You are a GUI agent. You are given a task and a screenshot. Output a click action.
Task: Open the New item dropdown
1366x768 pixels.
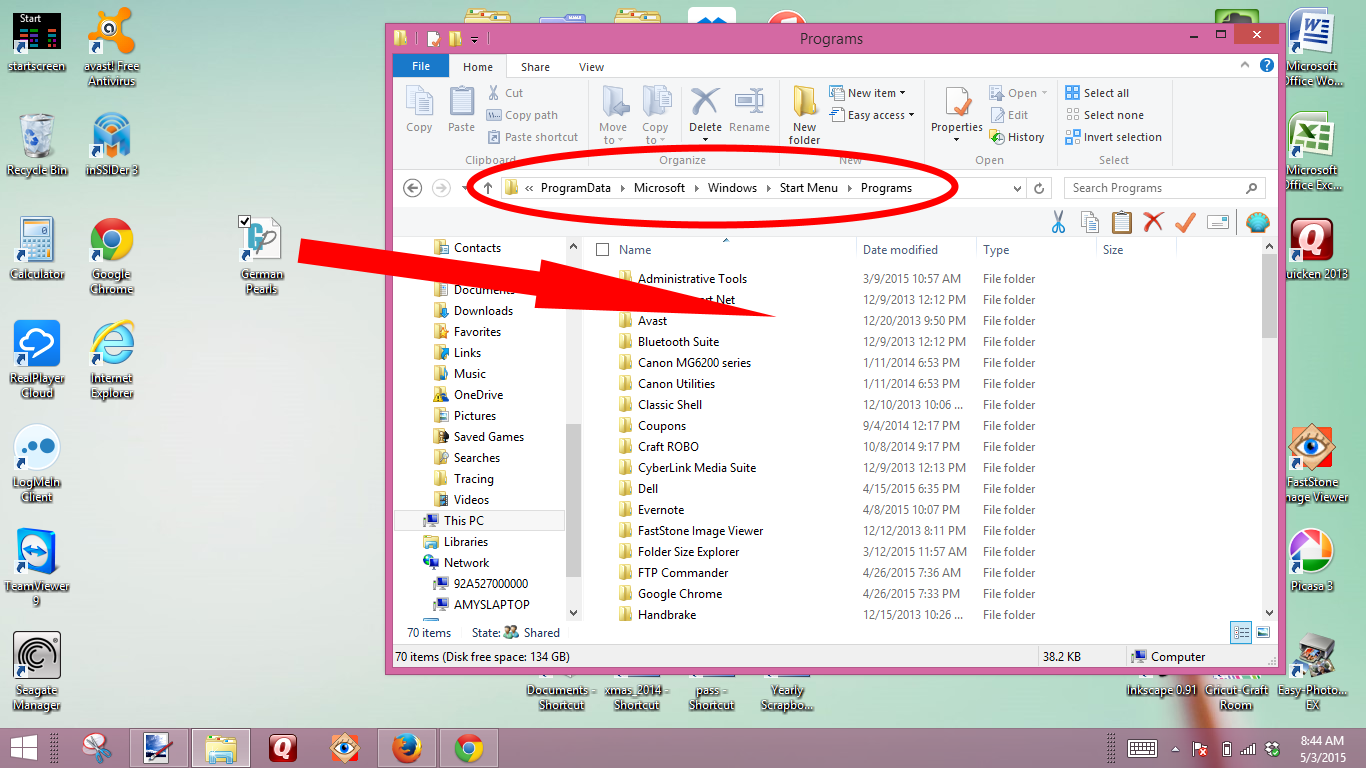tap(867, 93)
